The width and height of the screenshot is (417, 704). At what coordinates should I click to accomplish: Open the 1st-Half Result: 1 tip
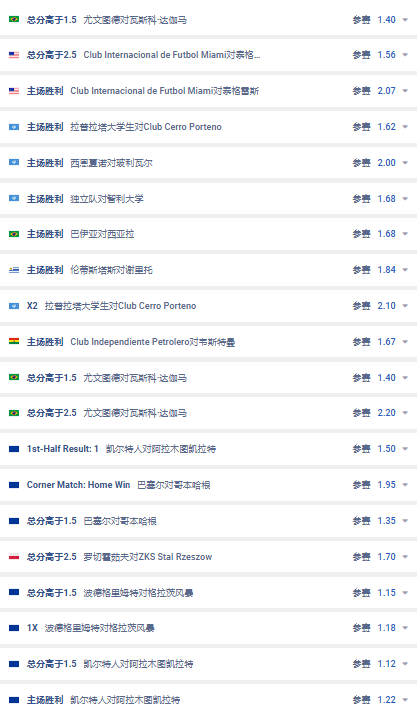pos(62,449)
